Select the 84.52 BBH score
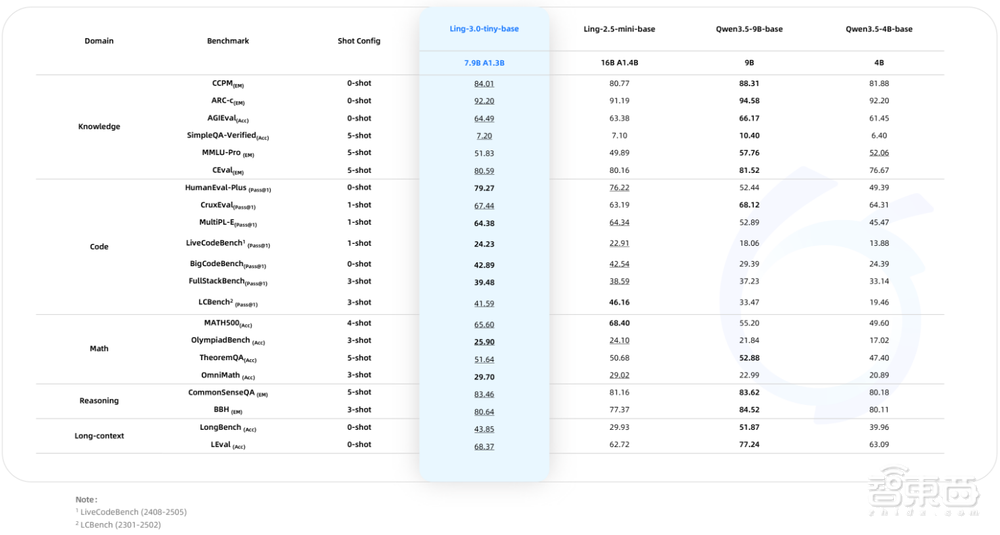The width and height of the screenshot is (1000, 535). pos(749,410)
